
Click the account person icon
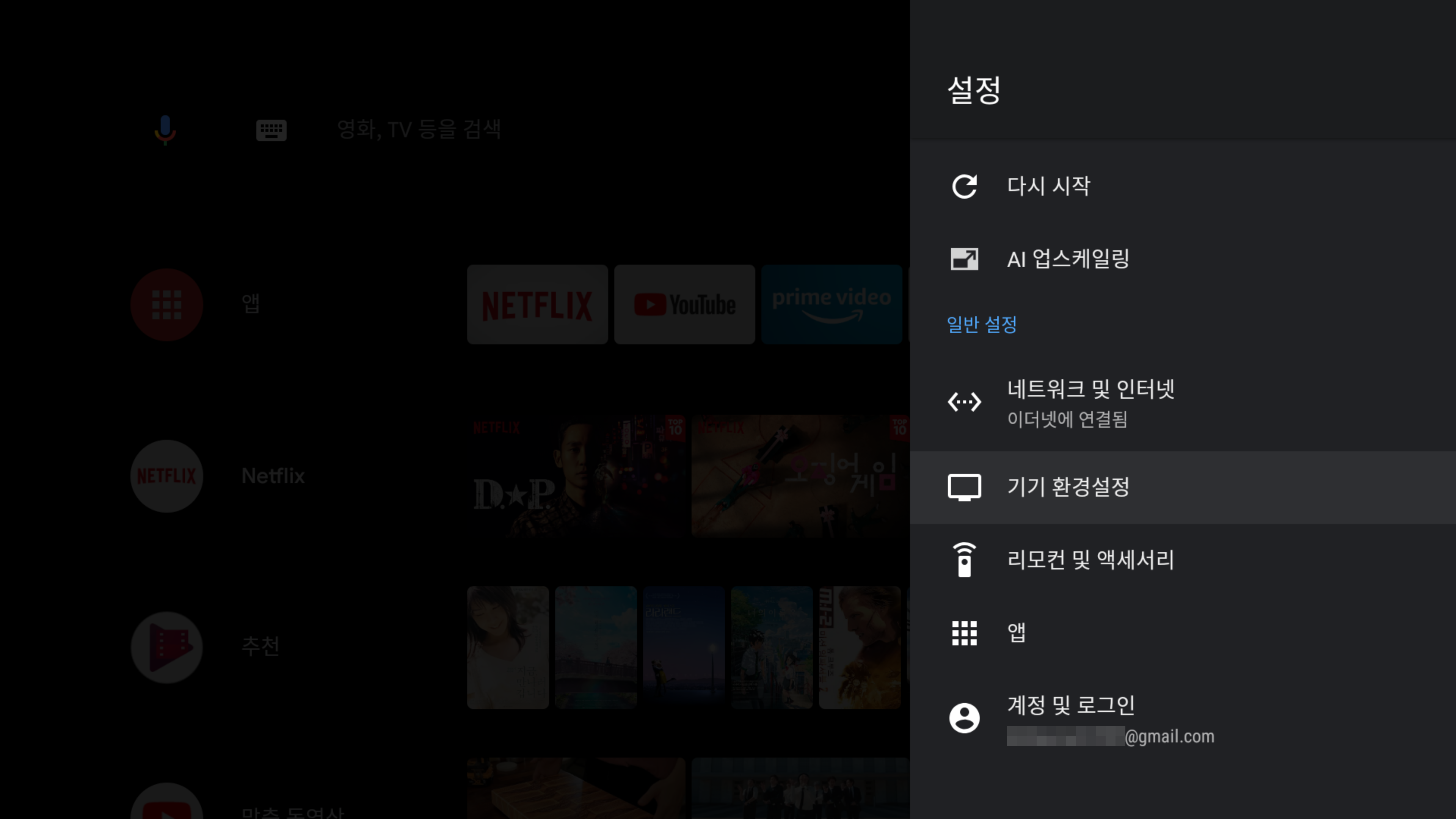(x=964, y=718)
